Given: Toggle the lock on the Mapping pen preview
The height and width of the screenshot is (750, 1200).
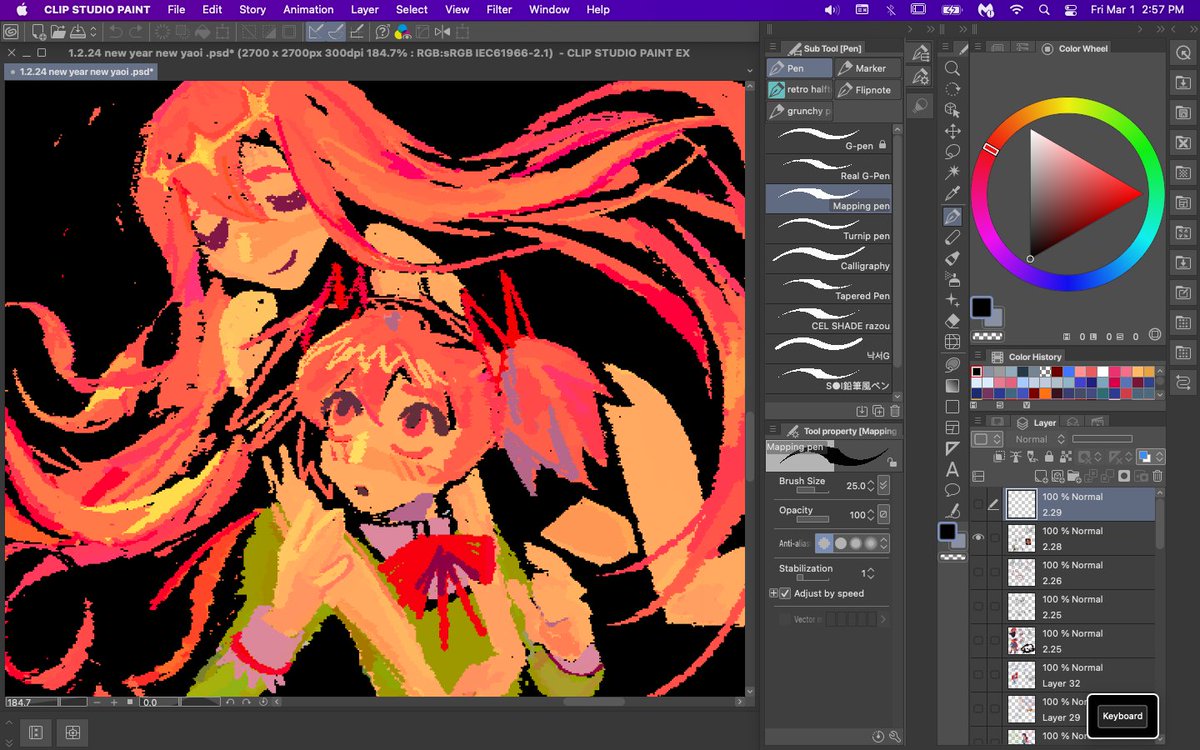Looking at the screenshot, I should pyautogui.click(x=890, y=462).
